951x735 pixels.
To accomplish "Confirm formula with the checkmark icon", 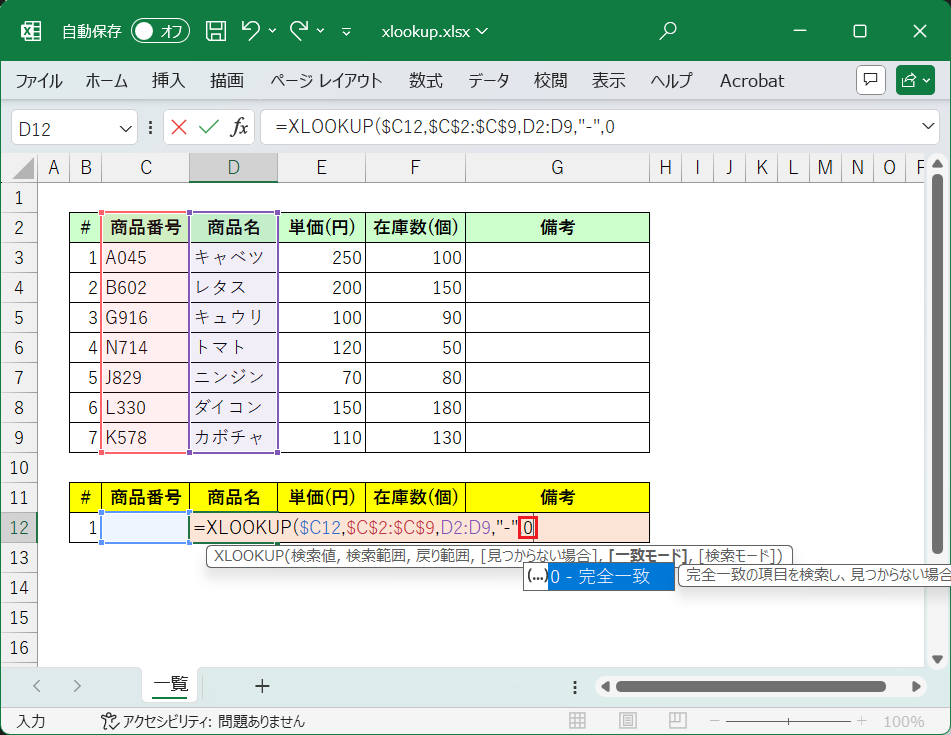I will coord(208,127).
